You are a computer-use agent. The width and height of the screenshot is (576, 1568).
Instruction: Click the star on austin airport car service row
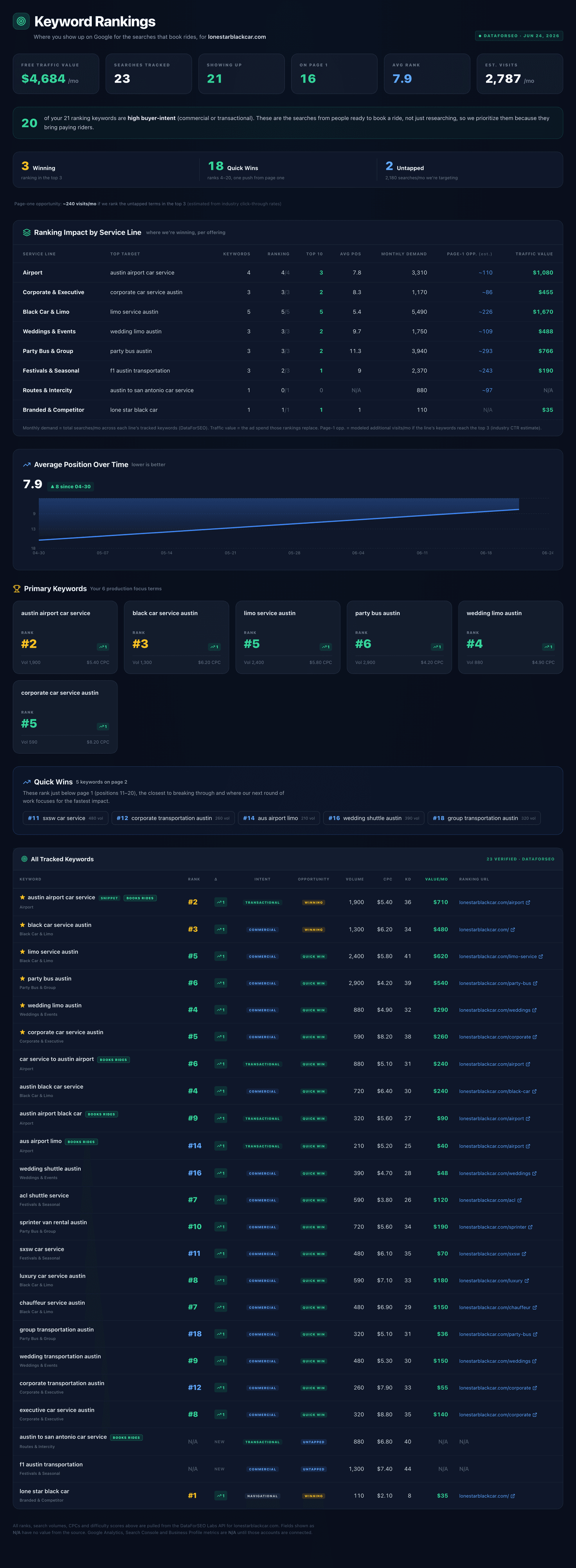23,897
